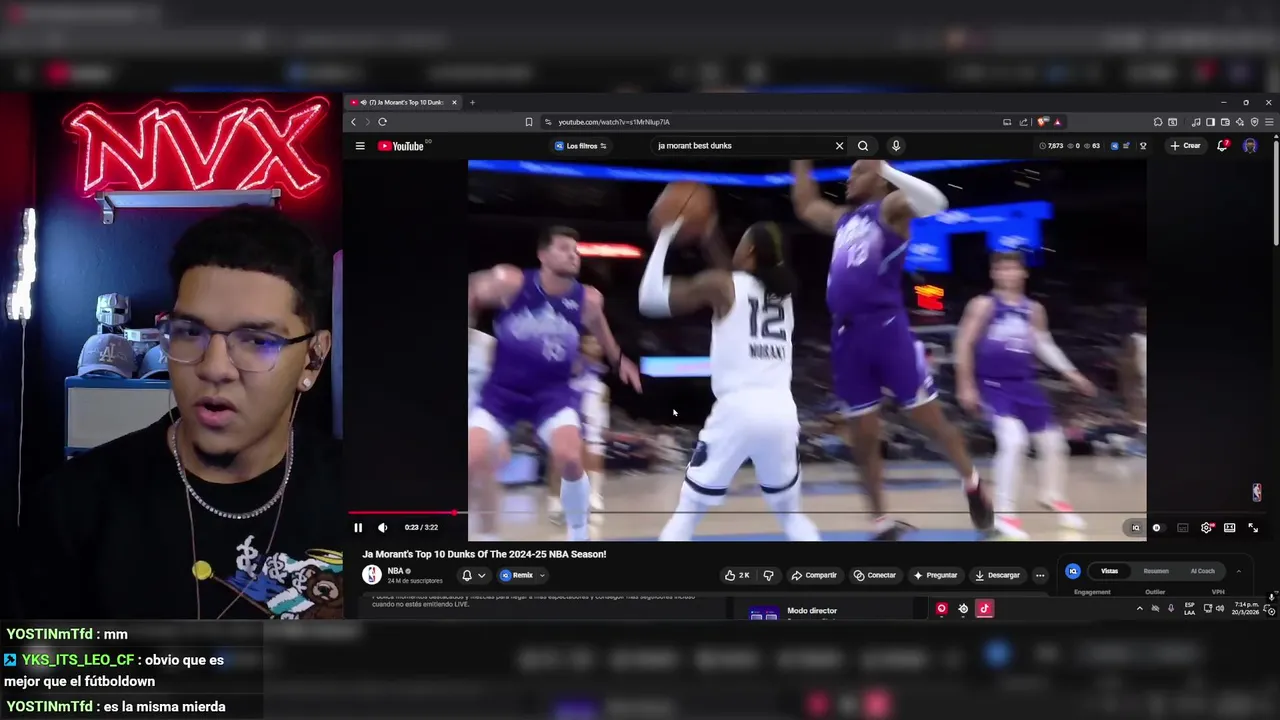Like the video with 2 K likes

coord(737,575)
